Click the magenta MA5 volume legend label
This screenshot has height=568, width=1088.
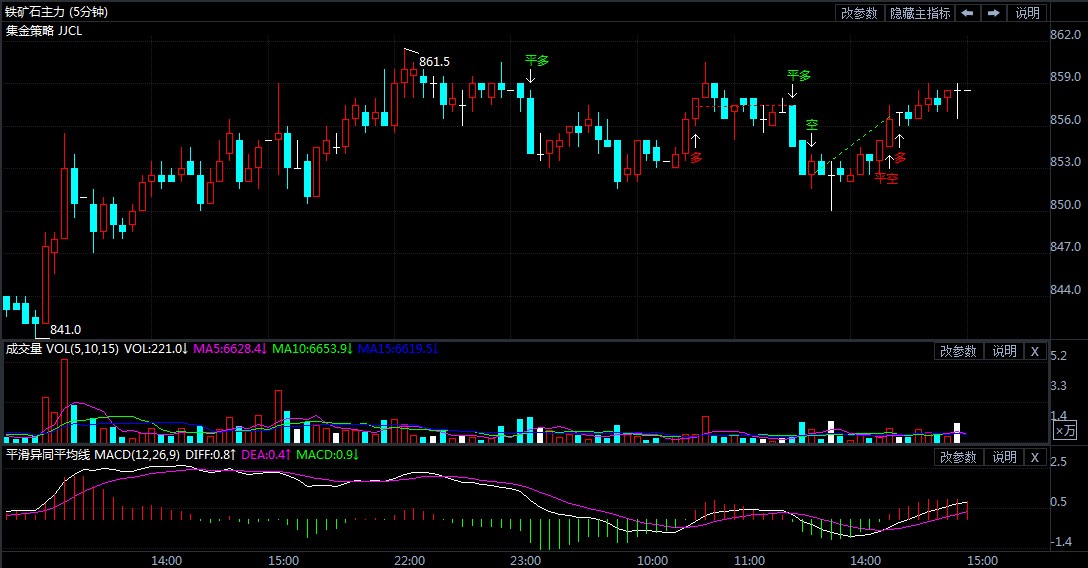(x=229, y=349)
